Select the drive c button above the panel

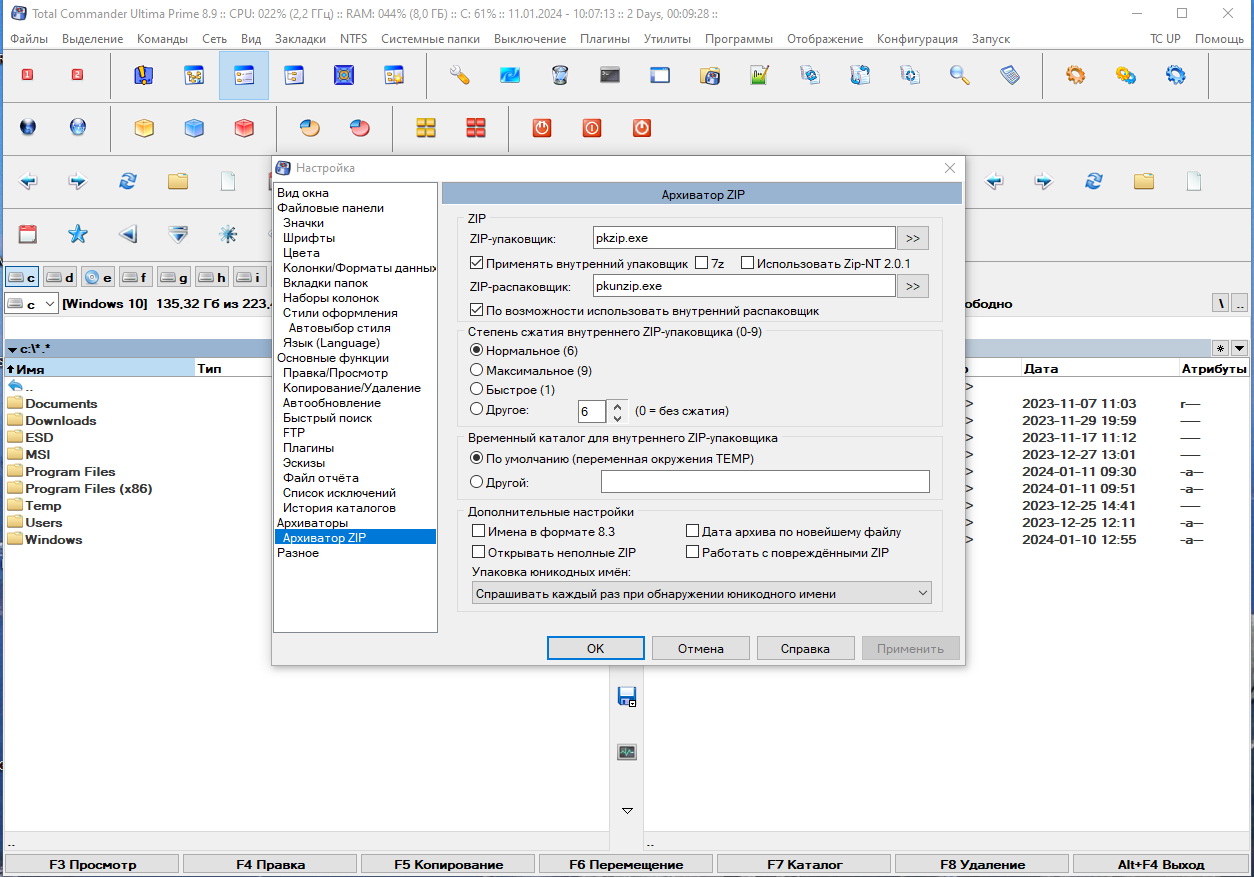22,277
